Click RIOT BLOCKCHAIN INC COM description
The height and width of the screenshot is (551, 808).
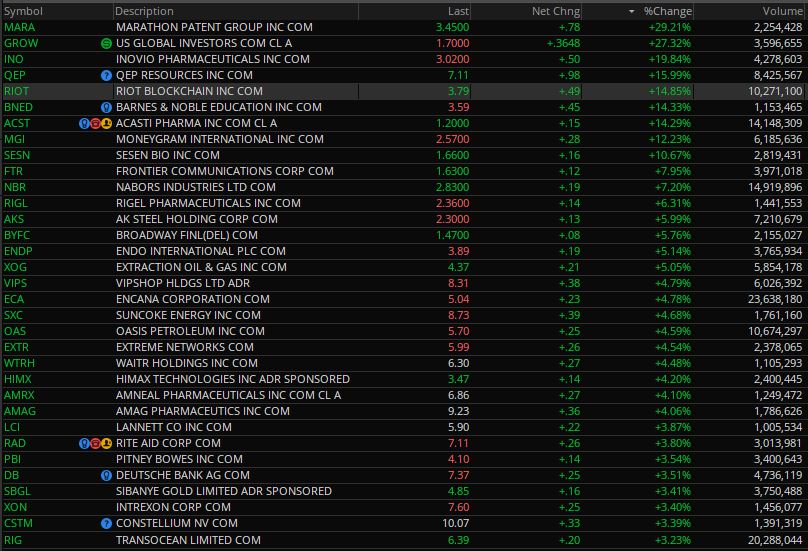189,91
